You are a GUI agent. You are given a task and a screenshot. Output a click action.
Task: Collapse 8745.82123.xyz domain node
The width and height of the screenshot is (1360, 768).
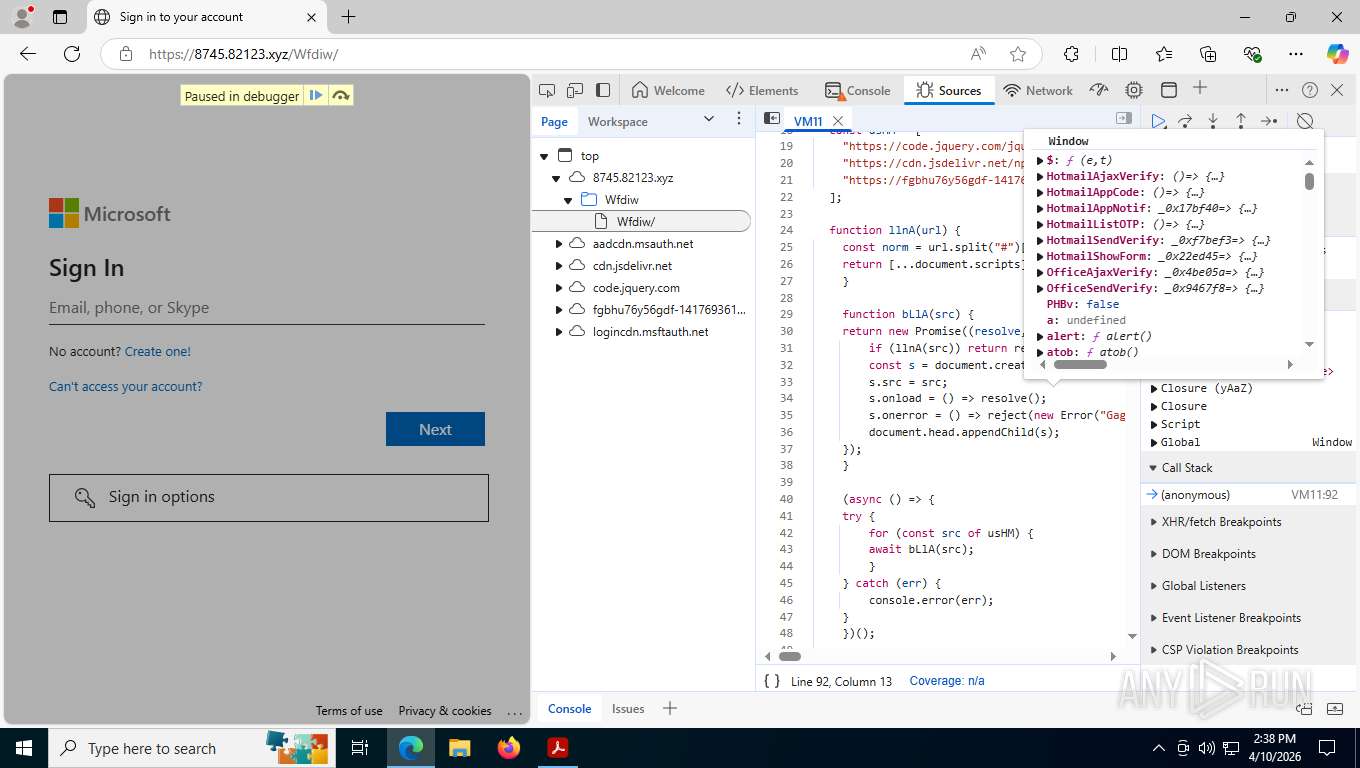click(x=558, y=178)
